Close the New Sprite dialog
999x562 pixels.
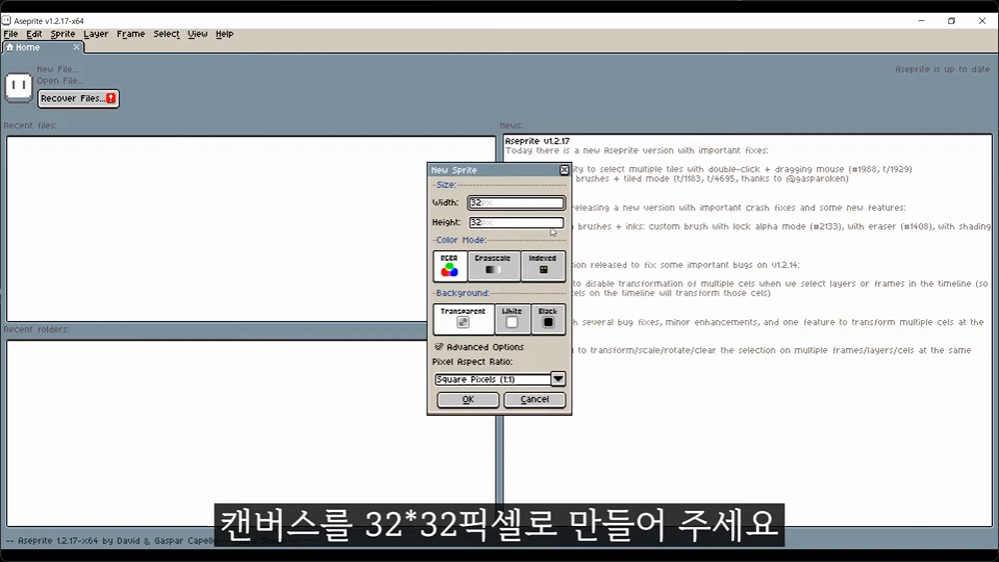pyautogui.click(x=564, y=170)
